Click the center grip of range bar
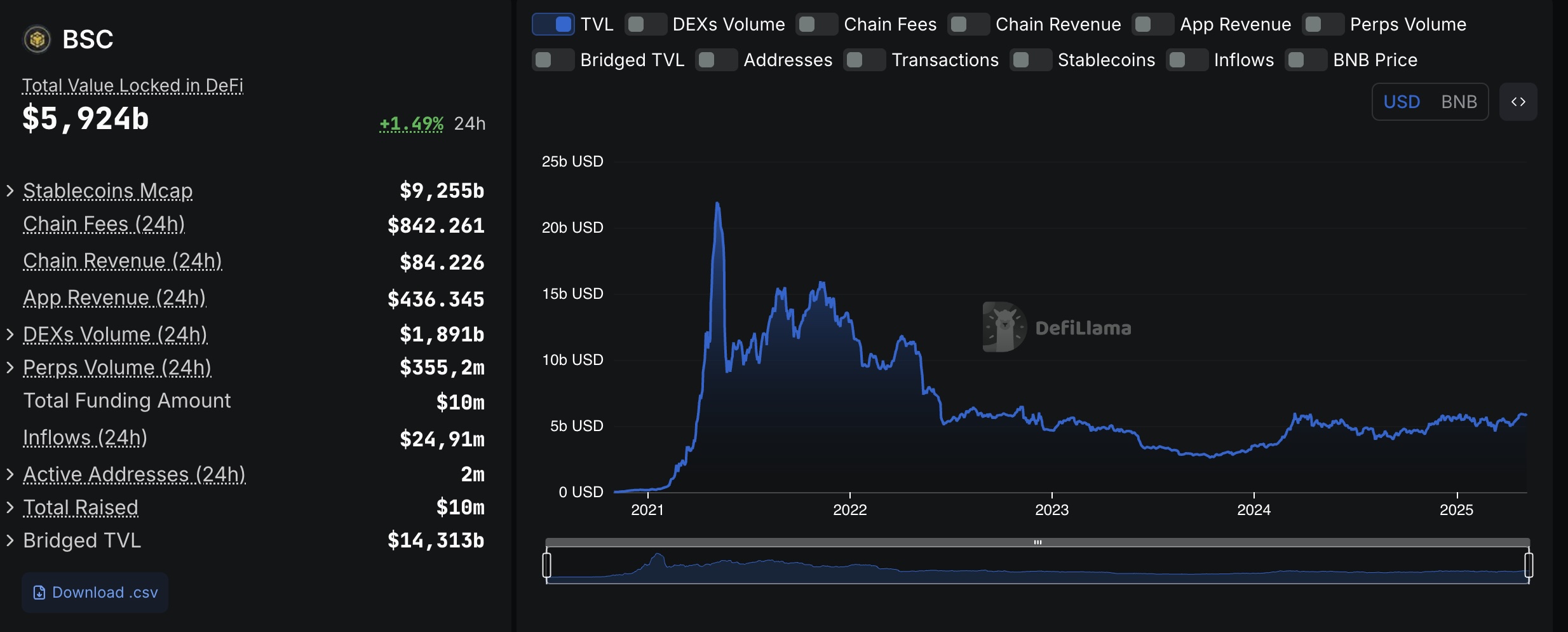Image resolution: width=1568 pixels, height=632 pixels. [1037, 542]
